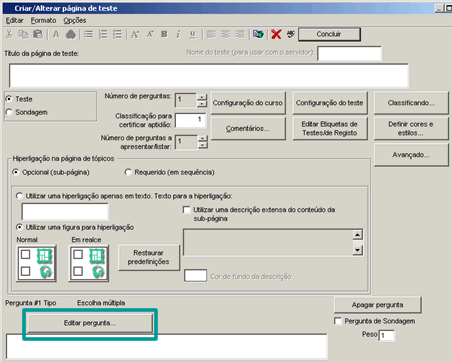Run the spell check icon
This screenshot has width=452, height=362.
coord(291,34)
